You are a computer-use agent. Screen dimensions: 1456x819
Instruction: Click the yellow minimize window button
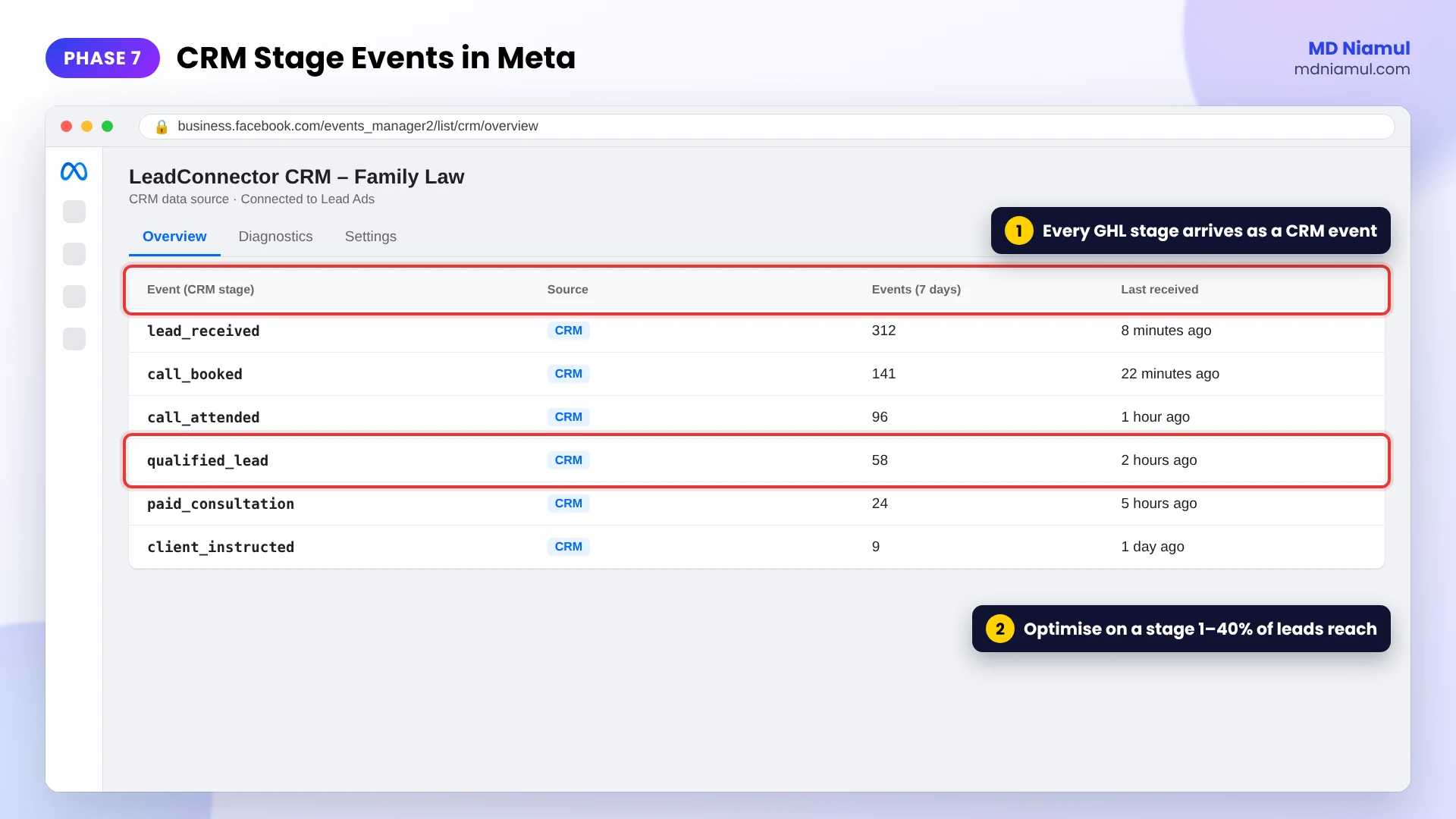pyautogui.click(x=86, y=127)
